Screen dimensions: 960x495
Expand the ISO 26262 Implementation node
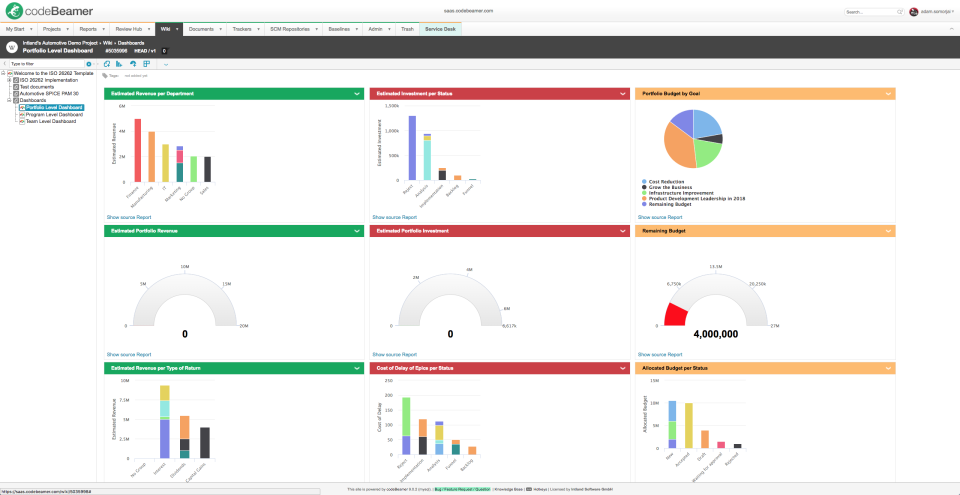coord(8,80)
